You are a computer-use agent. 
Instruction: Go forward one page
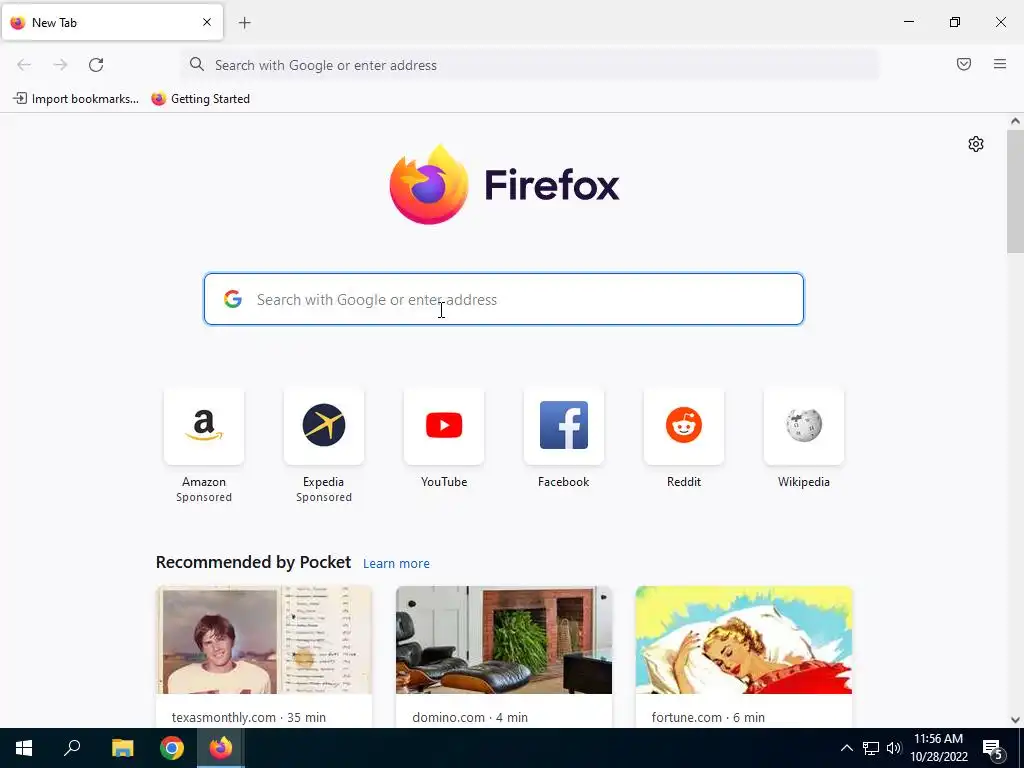coord(60,65)
